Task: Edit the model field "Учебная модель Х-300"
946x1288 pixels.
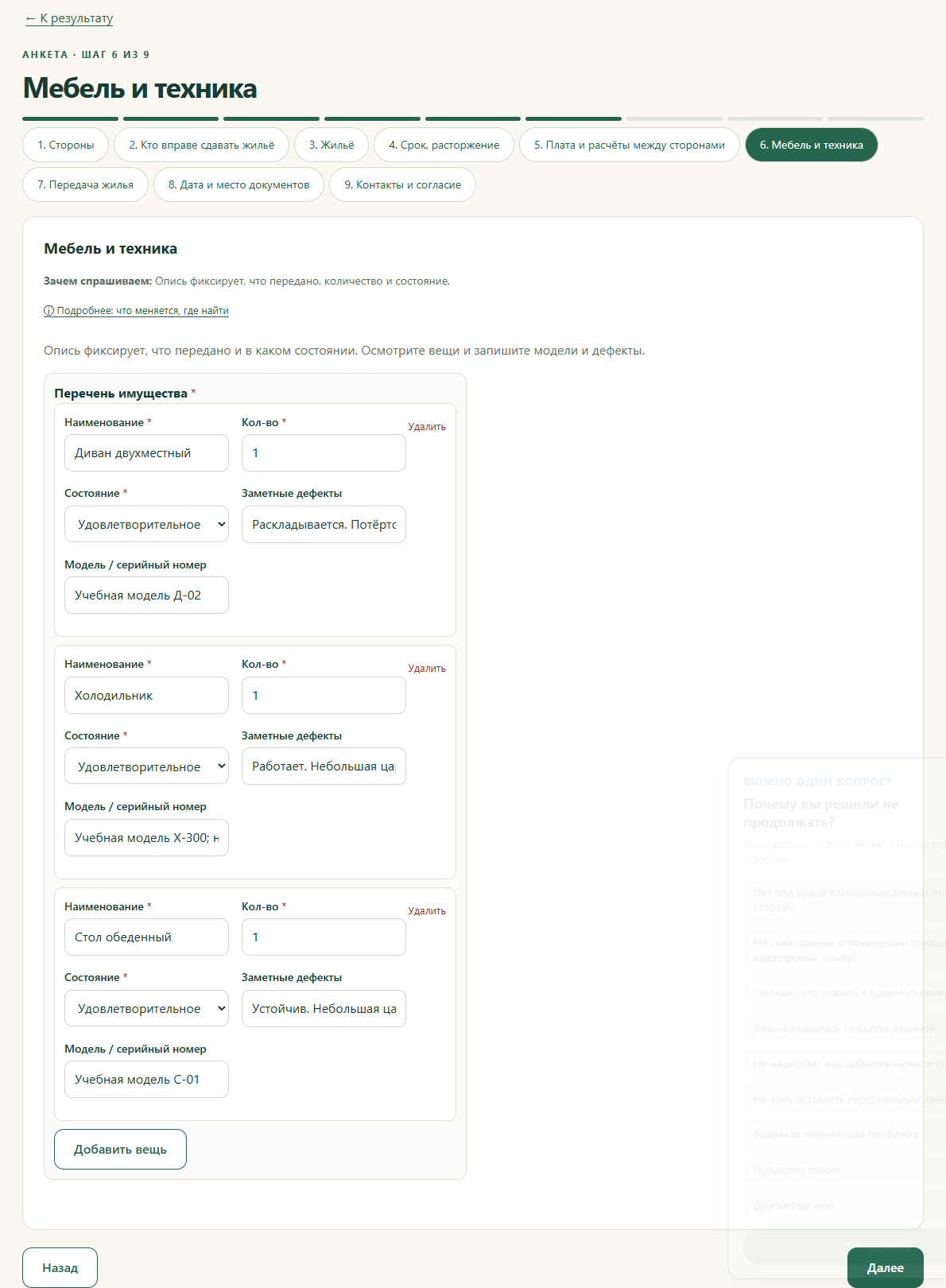Action: point(146,838)
